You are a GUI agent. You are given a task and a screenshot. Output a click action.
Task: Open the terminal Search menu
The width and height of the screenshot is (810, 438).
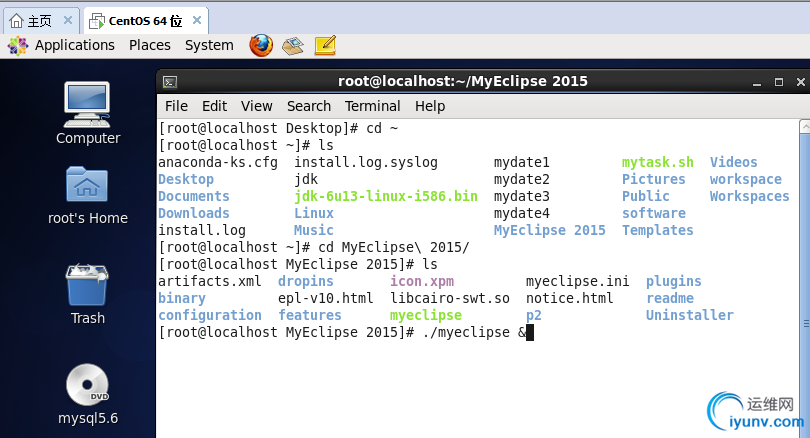[308, 106]
